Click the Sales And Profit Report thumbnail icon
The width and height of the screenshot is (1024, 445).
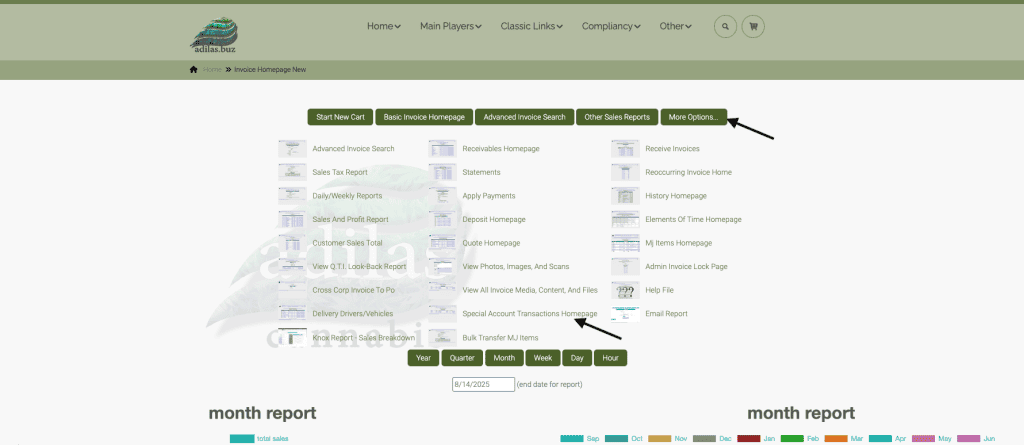(x=292, y=219)
